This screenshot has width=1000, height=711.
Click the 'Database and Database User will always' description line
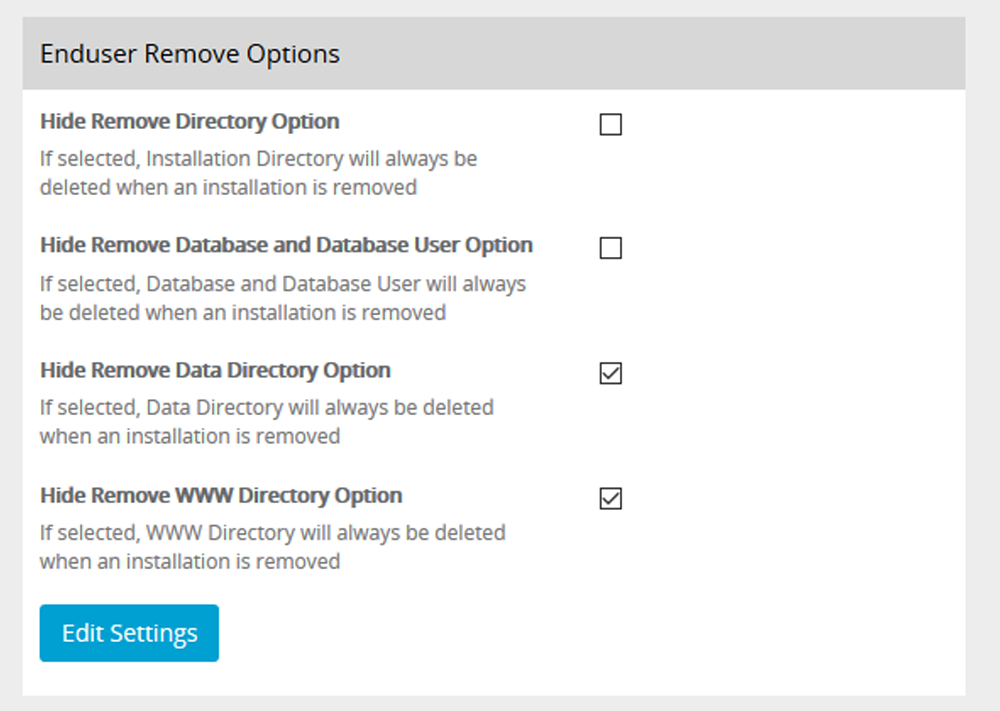[x=283, y=283]
